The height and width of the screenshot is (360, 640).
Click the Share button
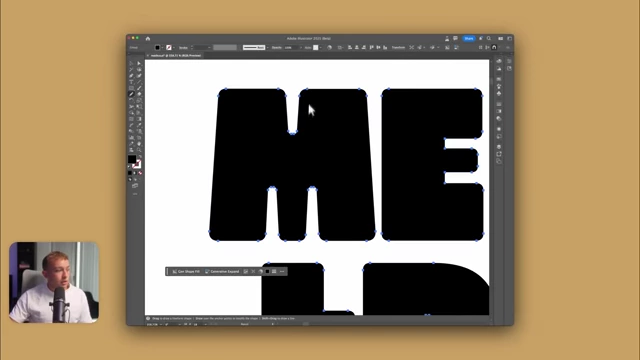tap(469, 38)
